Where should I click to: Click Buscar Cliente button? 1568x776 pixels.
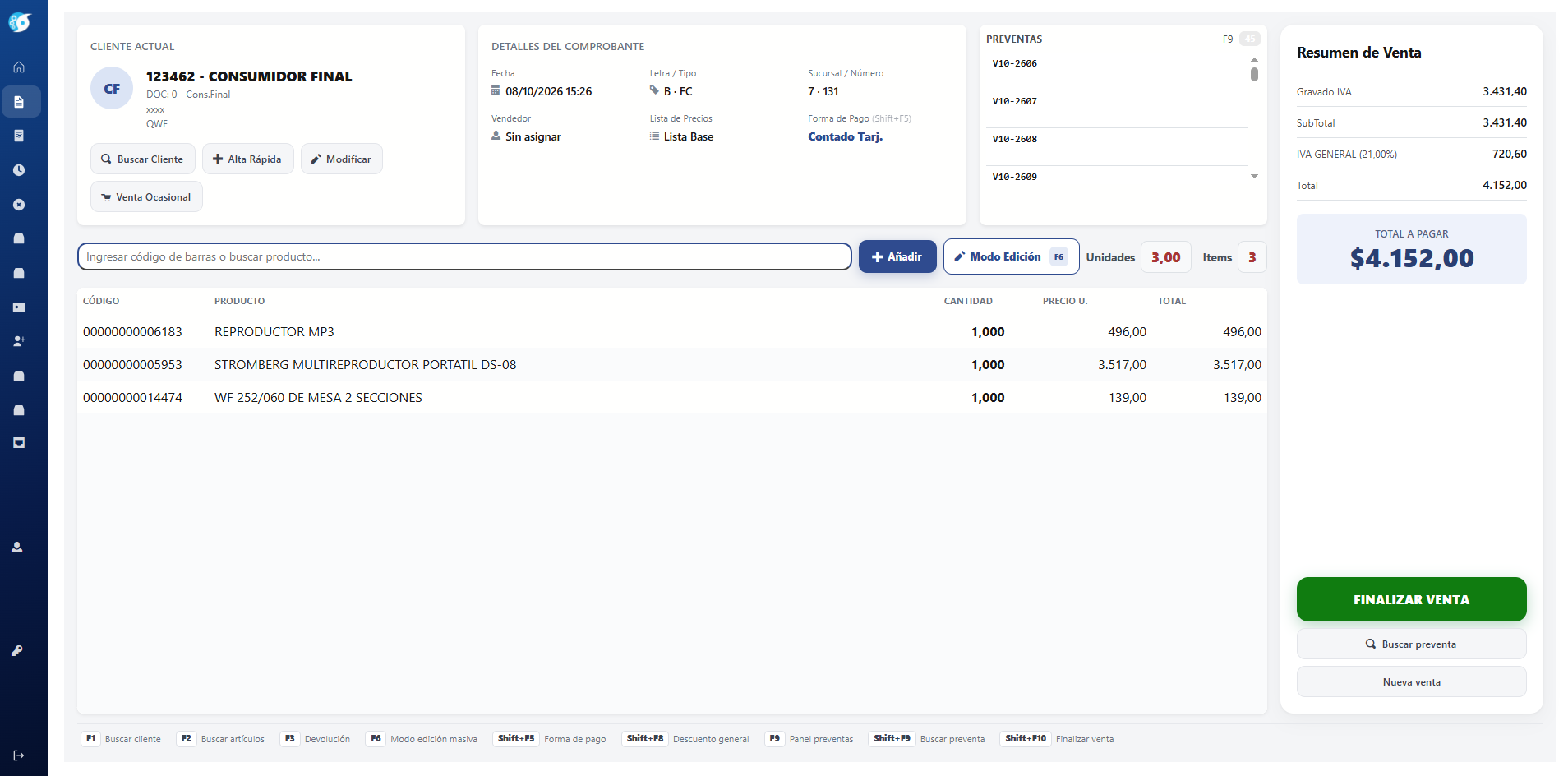(x=143, y=159)
